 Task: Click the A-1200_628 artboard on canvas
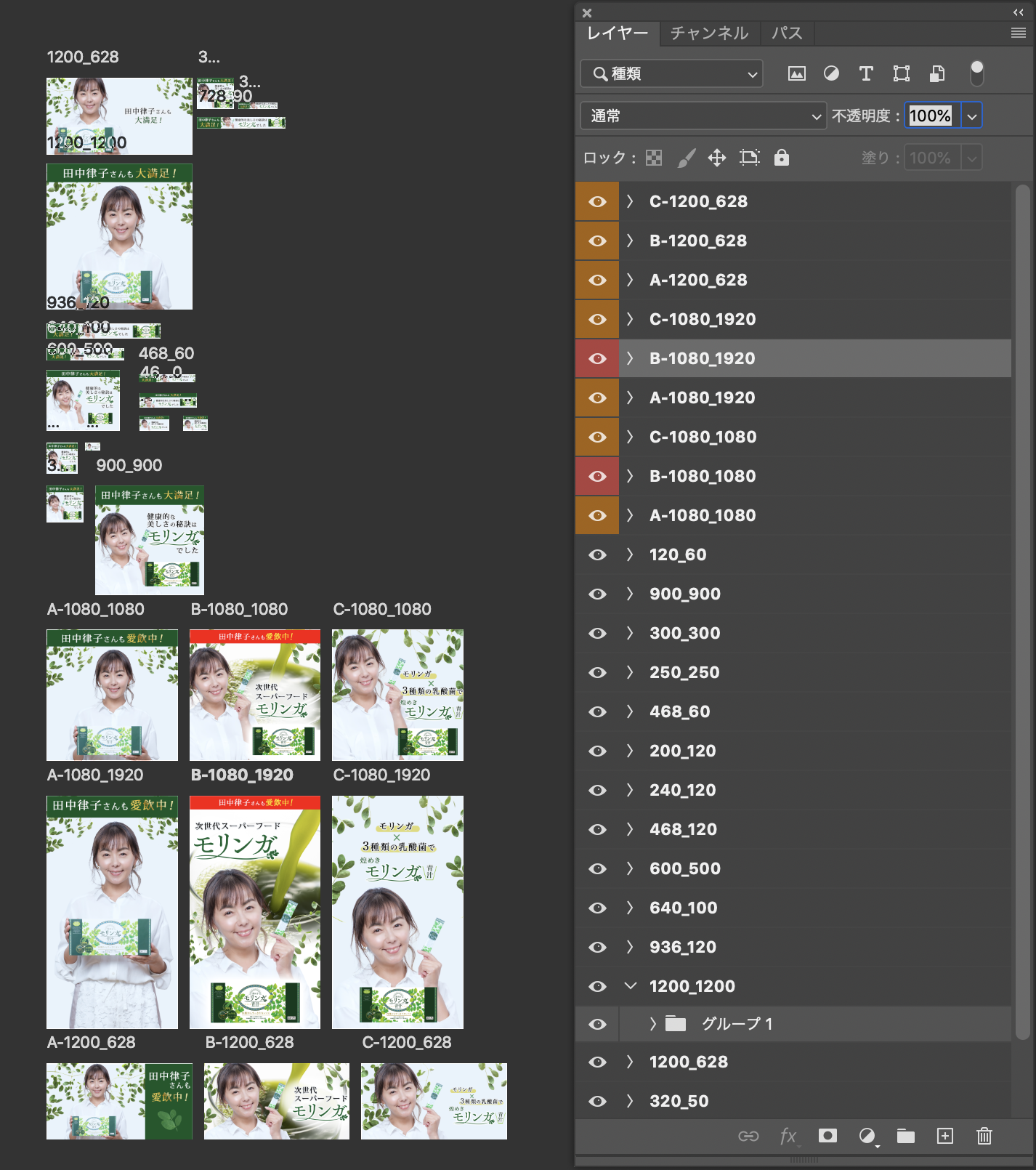click(119, 1101)
